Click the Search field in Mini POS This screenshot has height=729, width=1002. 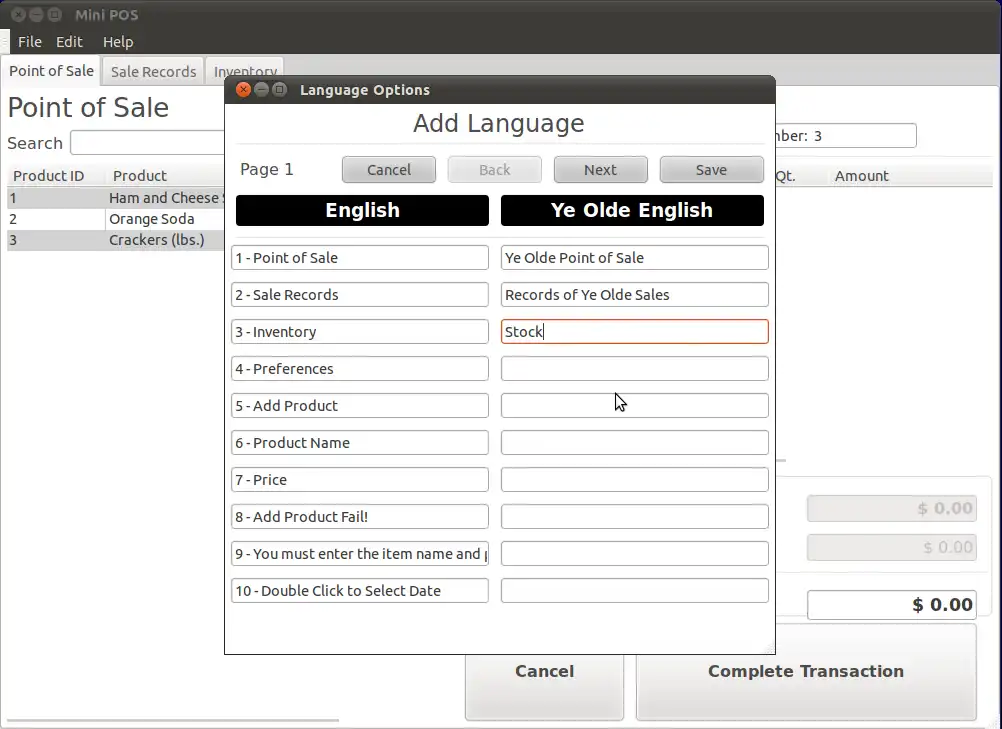(147, 143)
